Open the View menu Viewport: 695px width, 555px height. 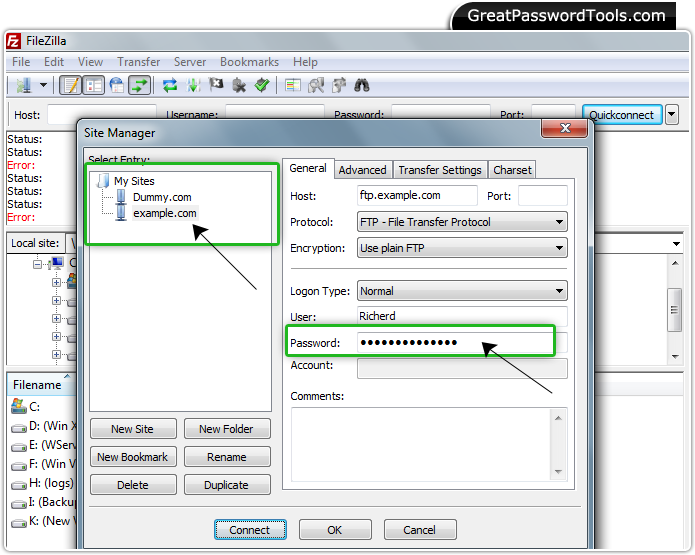point(90,62)
